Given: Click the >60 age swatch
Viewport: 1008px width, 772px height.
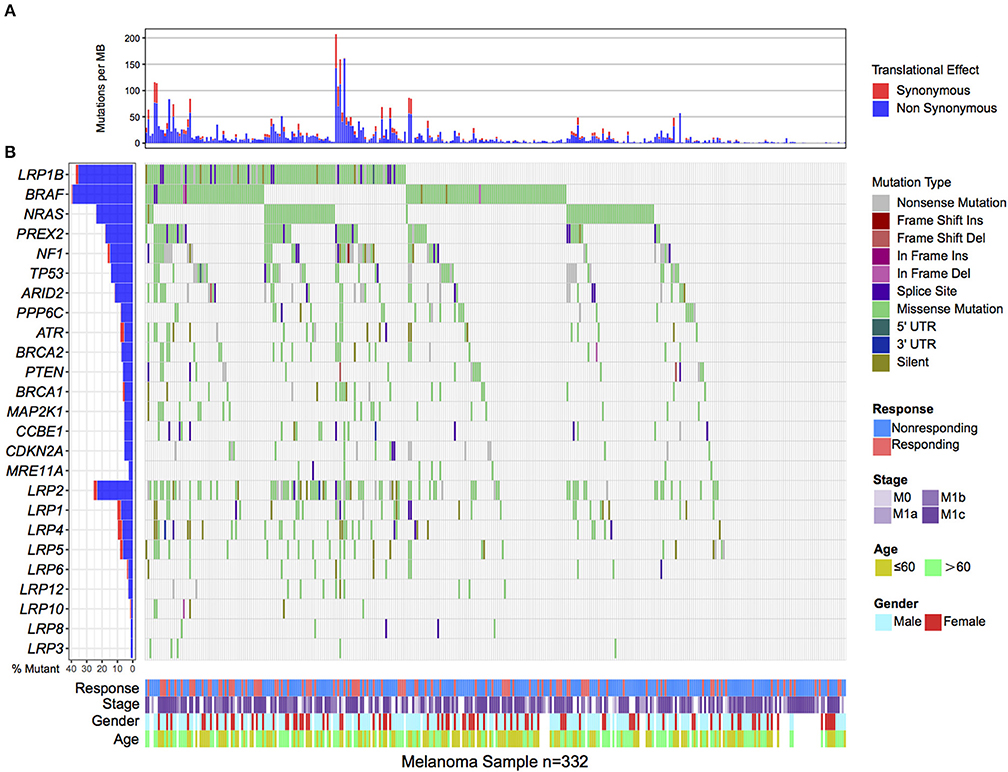Looking at the screenshot, I should (933, 568).
